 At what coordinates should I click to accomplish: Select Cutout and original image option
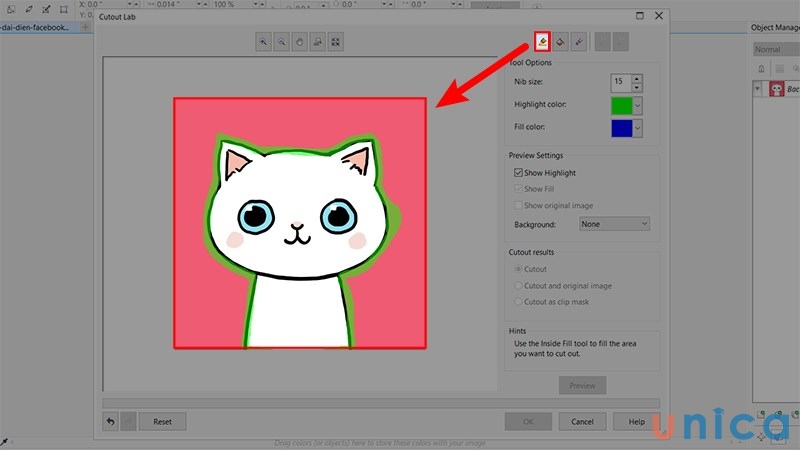pos(518,285)
